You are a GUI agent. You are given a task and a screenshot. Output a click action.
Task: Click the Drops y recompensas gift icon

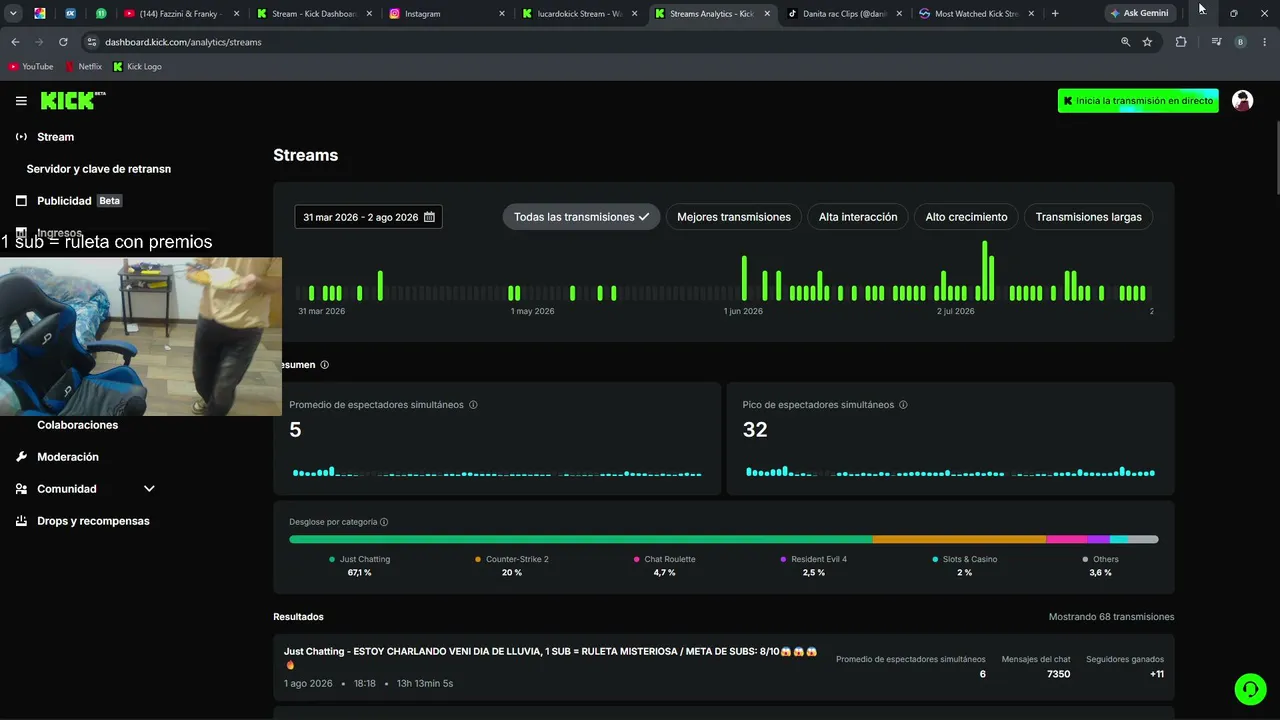point(21,521)
